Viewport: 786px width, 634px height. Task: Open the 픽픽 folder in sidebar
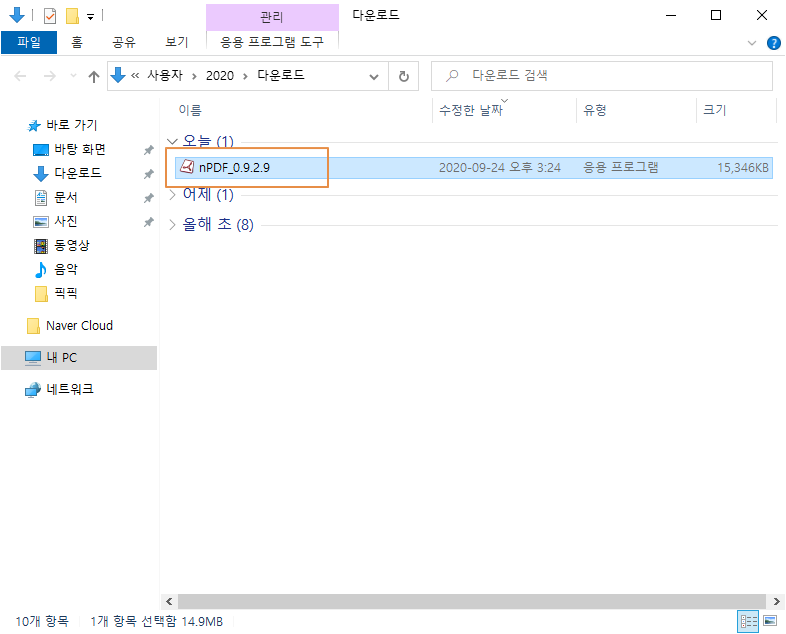coord(56,294)
